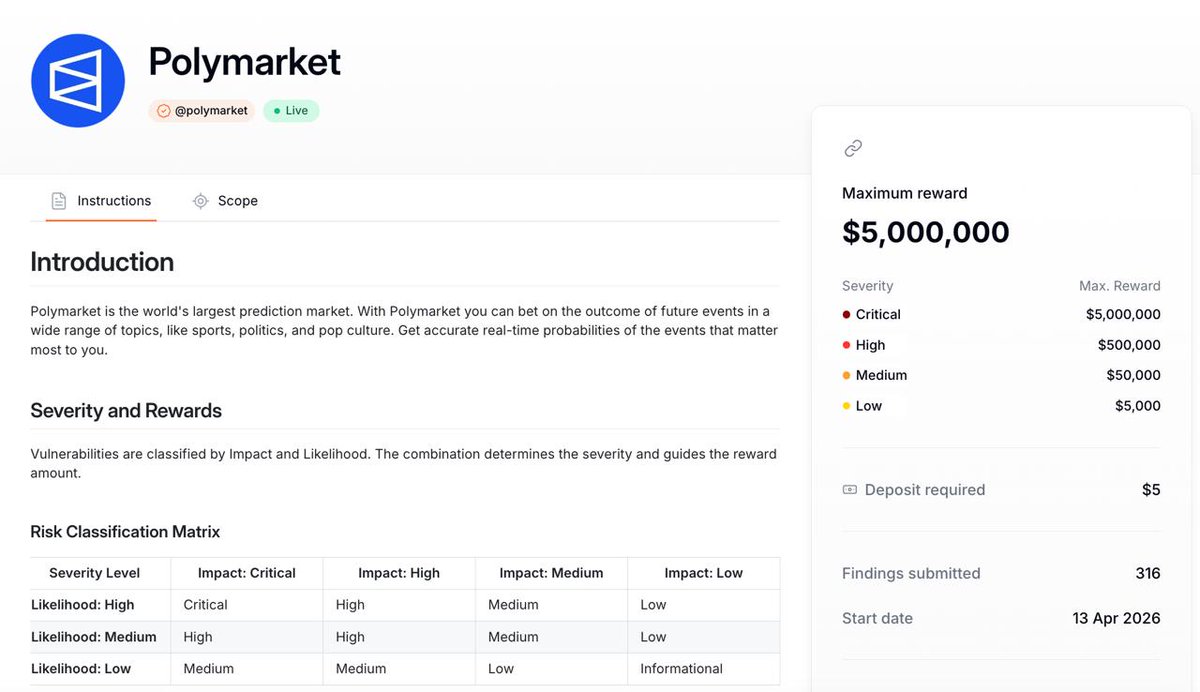Click the $5,000,000 Critical reward value
This screenshot has height=692, width=1200.
click(1123, 314)
